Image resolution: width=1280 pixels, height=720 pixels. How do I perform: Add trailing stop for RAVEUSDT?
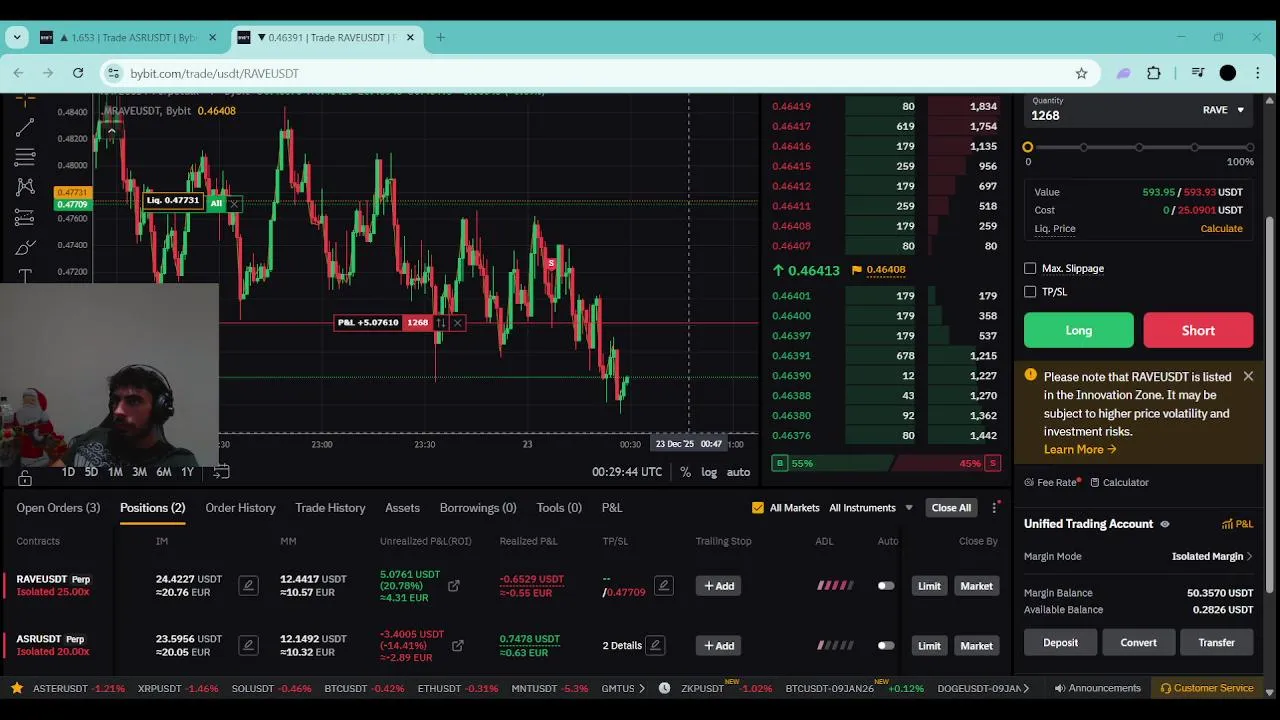718,586
